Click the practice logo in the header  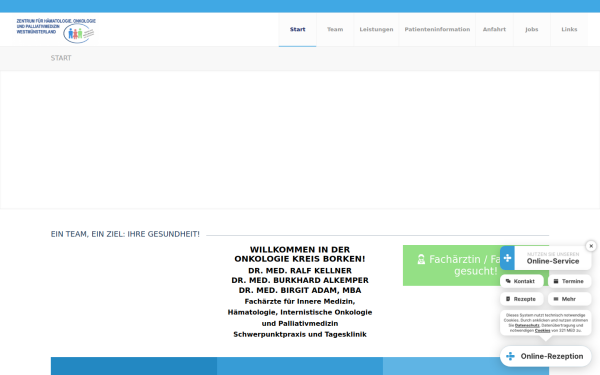[56, 31]
